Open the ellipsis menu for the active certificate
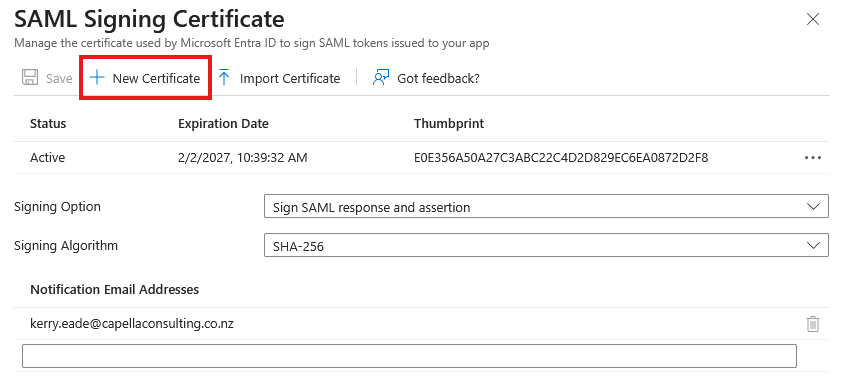The image size is (844, 387). click(x=813, y=158)
